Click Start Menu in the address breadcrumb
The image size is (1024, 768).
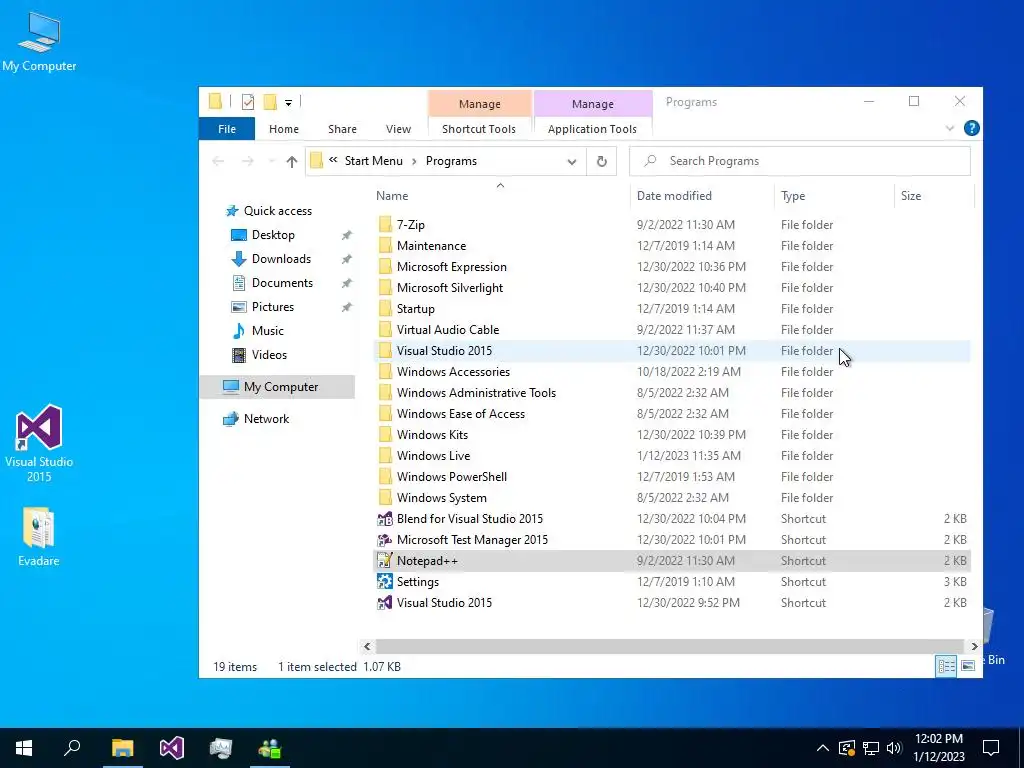[x=374, y=161]
